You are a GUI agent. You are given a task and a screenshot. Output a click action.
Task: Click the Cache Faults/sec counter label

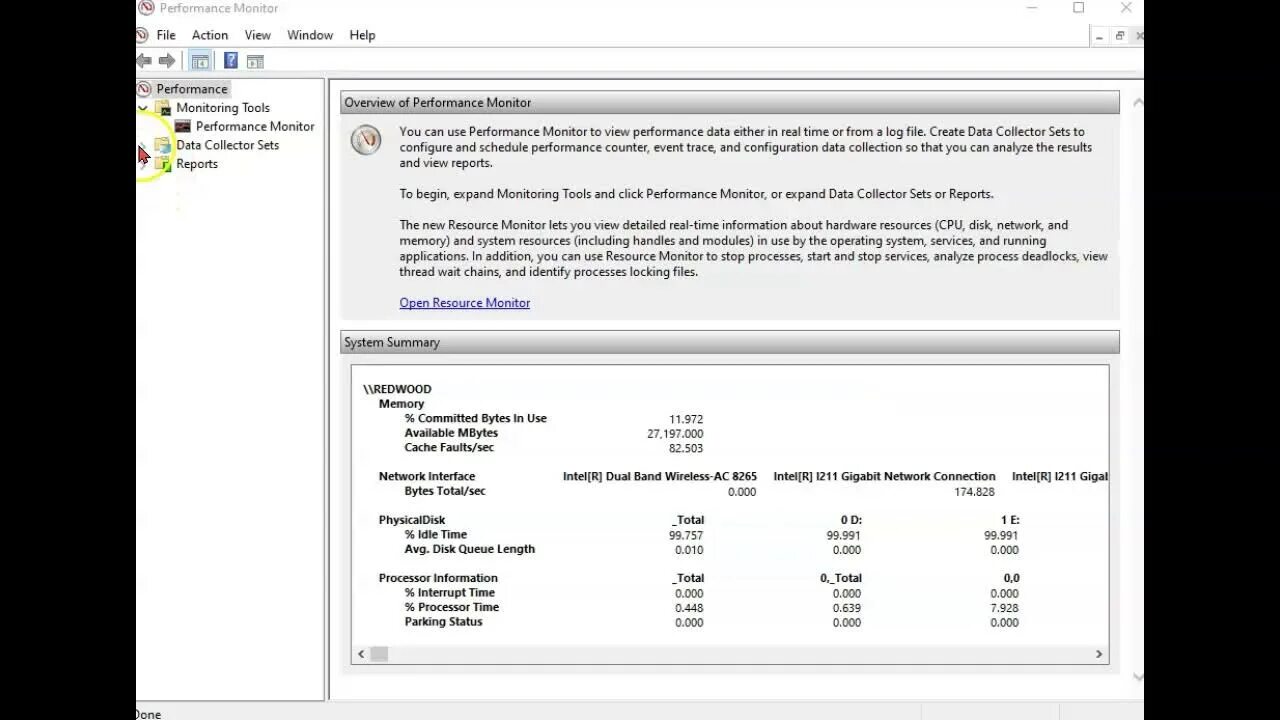[x=449, y=447]
